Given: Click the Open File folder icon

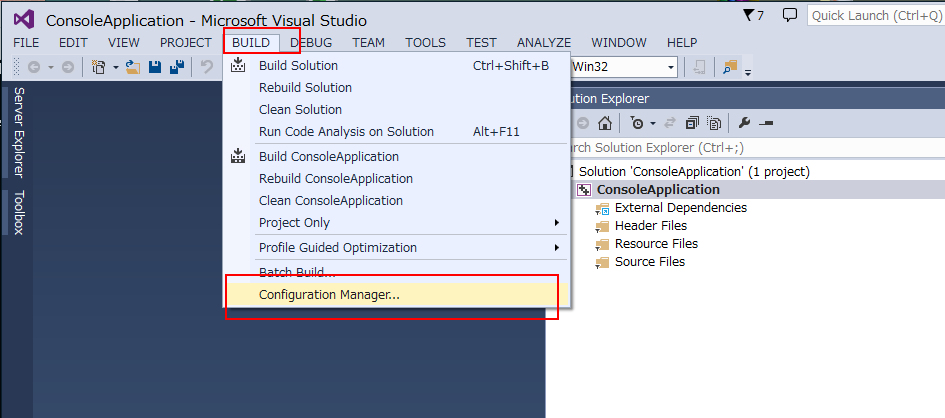Looking at the screenshot, I should point(133,67).
